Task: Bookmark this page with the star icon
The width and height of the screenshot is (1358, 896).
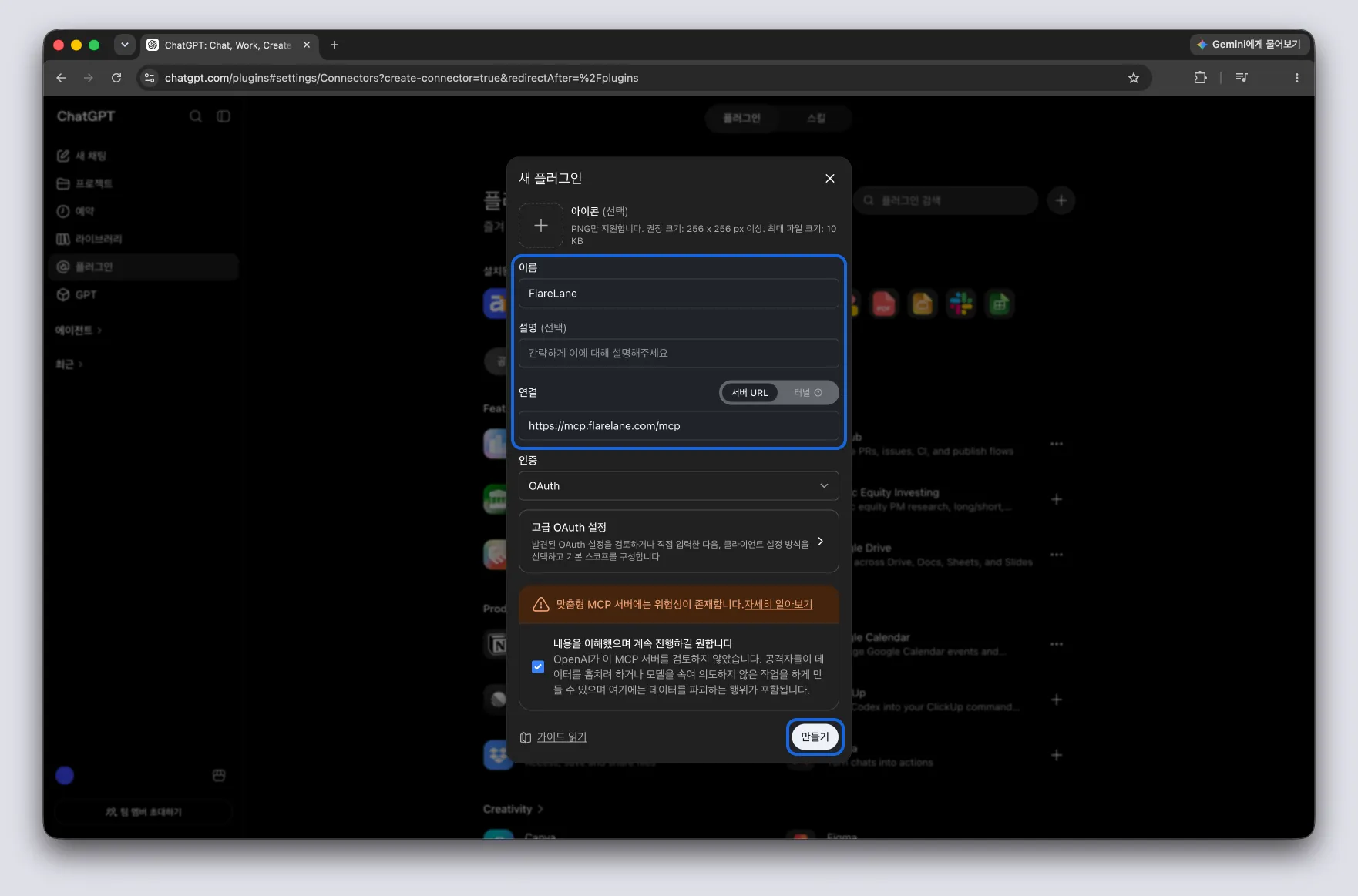Action: [1134, 78]
